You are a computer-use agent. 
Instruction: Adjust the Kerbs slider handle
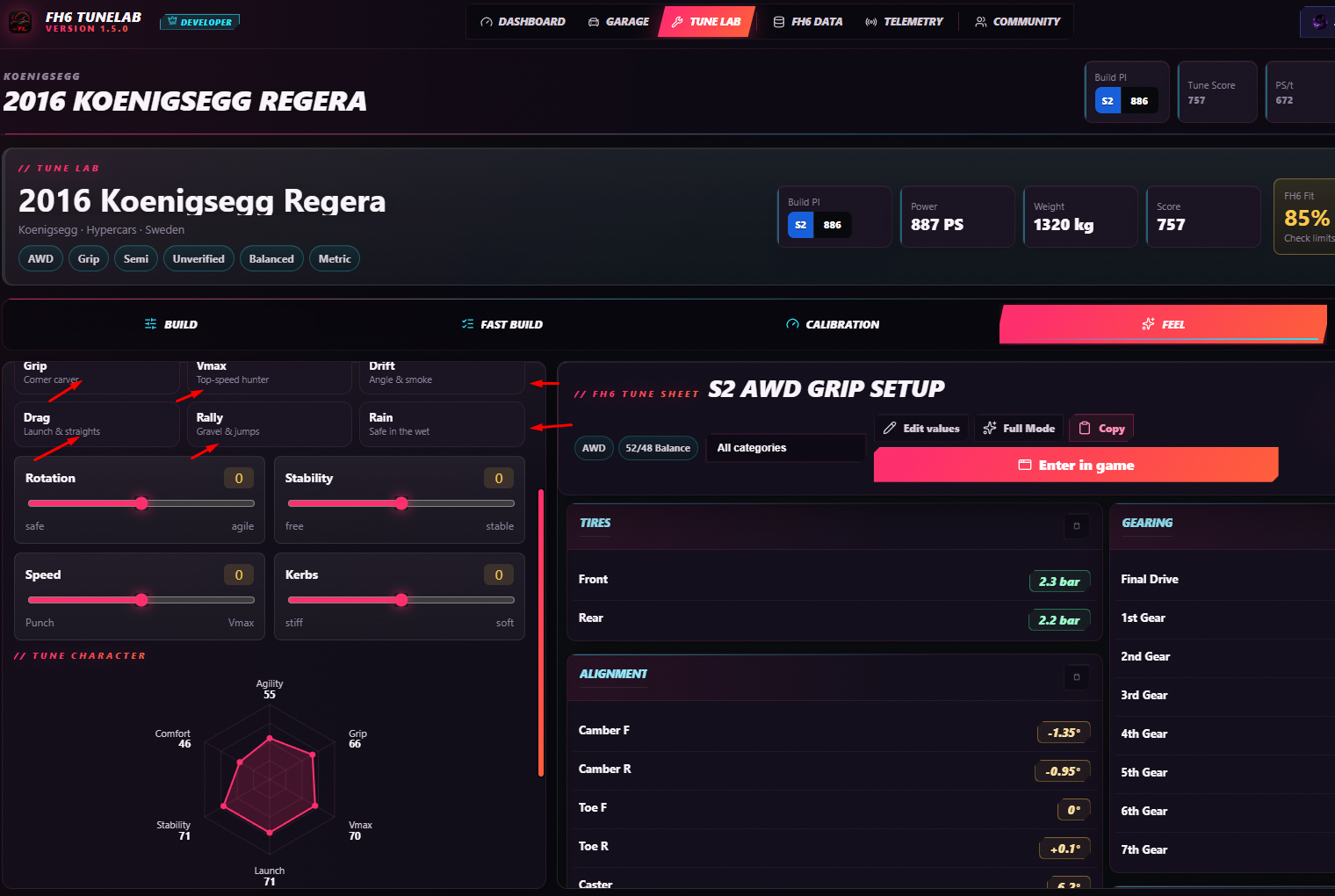pos(401,600)
